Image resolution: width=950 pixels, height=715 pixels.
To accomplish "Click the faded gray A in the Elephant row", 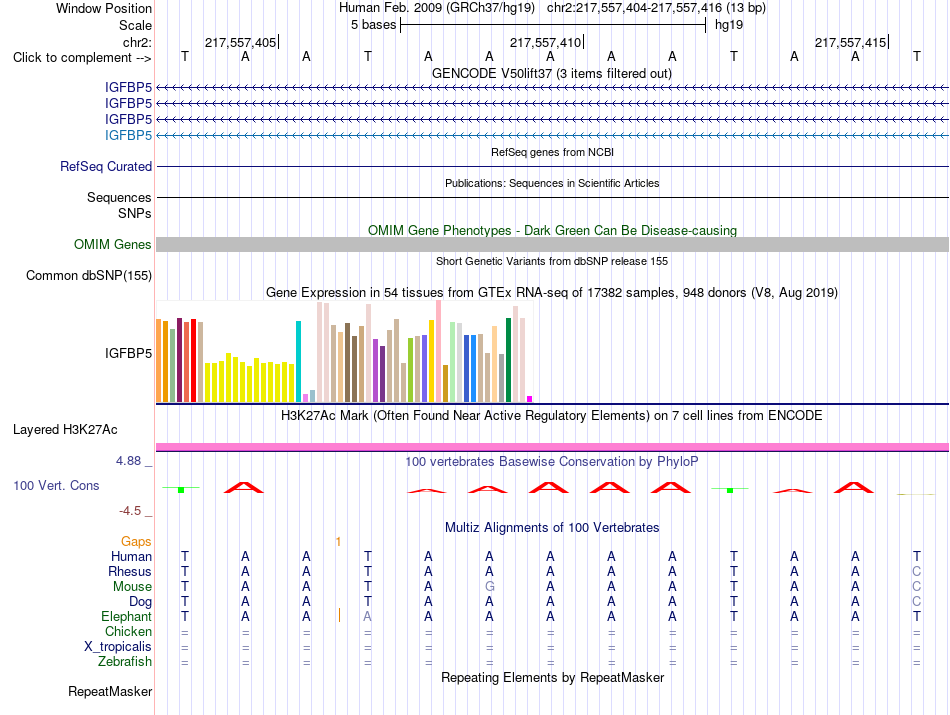I will 367,617.
